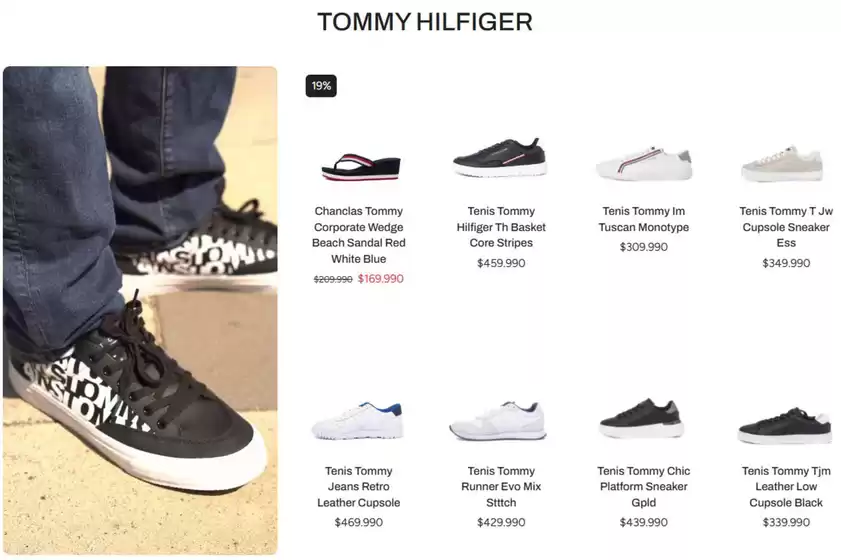Viewport: 841px width, 560px height.
Task: Open the Corporate Wedge Beach Sandal image
Action: (x=361, y=167)
